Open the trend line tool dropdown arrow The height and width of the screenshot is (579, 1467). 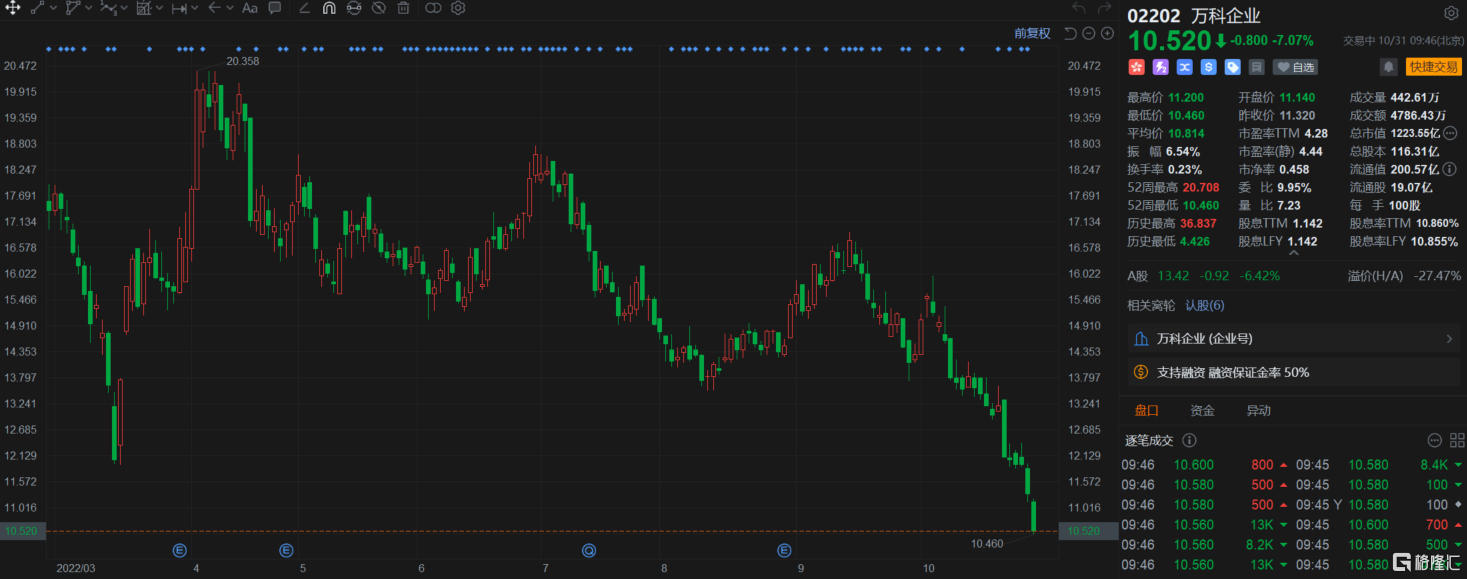point(52,8)
